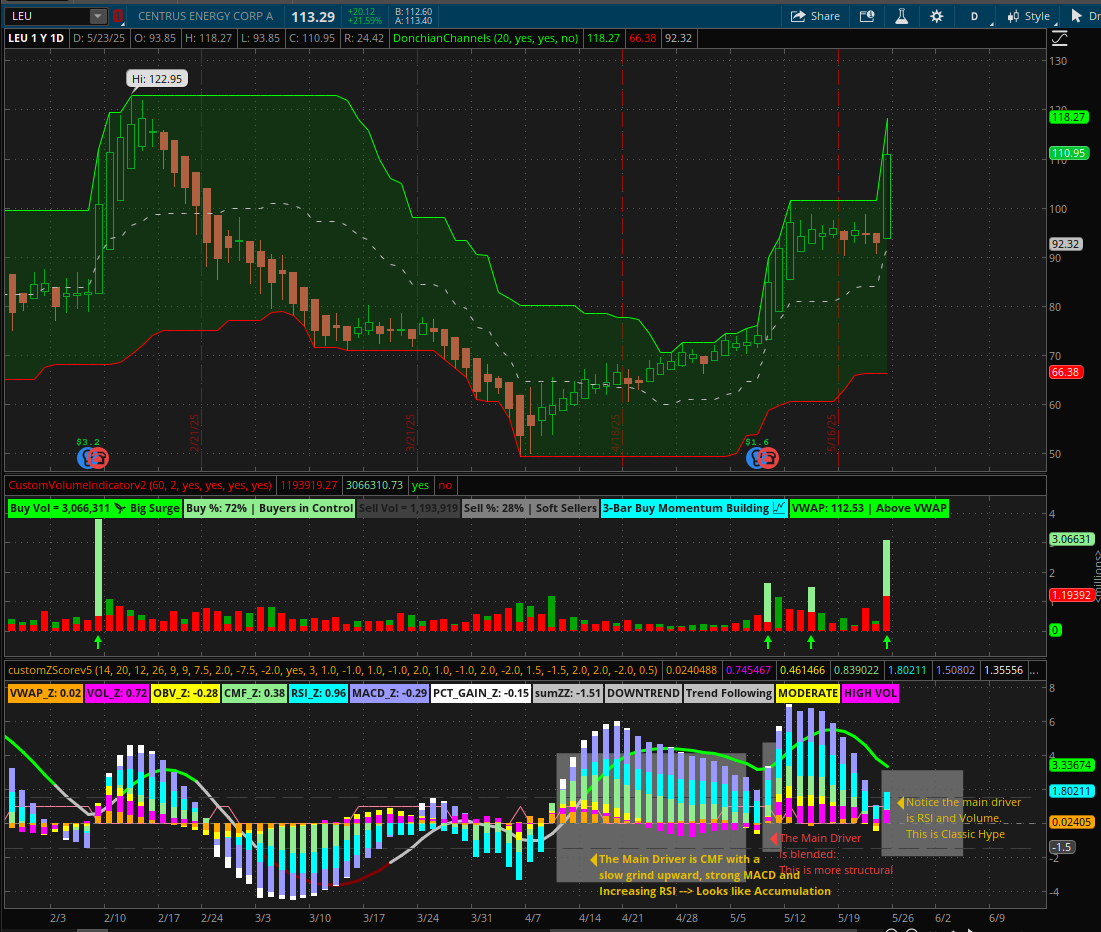Select the 'This is Classic Hype' chart note

pyautogui.click(x=955, y=834)
